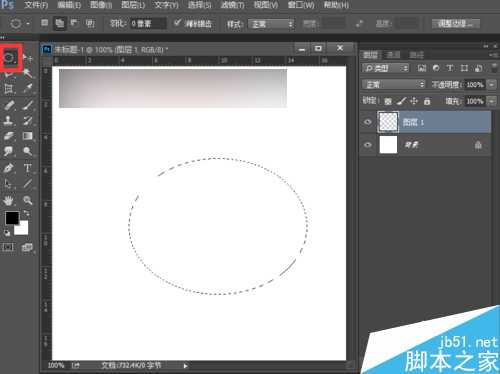The width and height of the screenshot is (500, 374).
Task: Open the 图像(I) menu
Action: [x=101, y=5]
